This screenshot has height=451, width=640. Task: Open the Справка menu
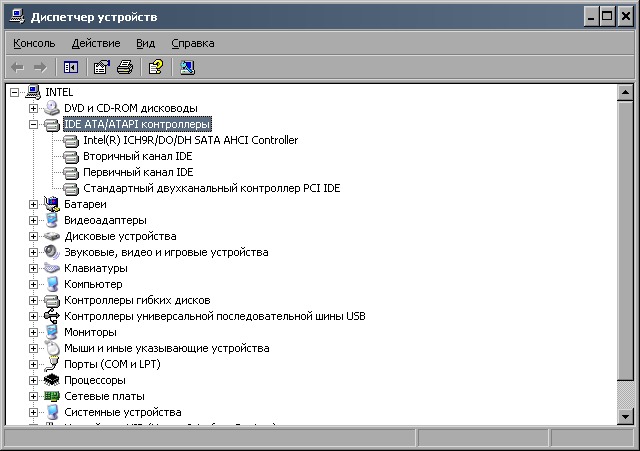193,43
